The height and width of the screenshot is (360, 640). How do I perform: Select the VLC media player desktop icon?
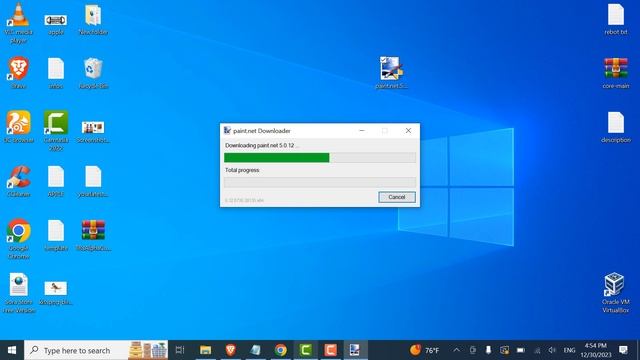pos(18,23)
